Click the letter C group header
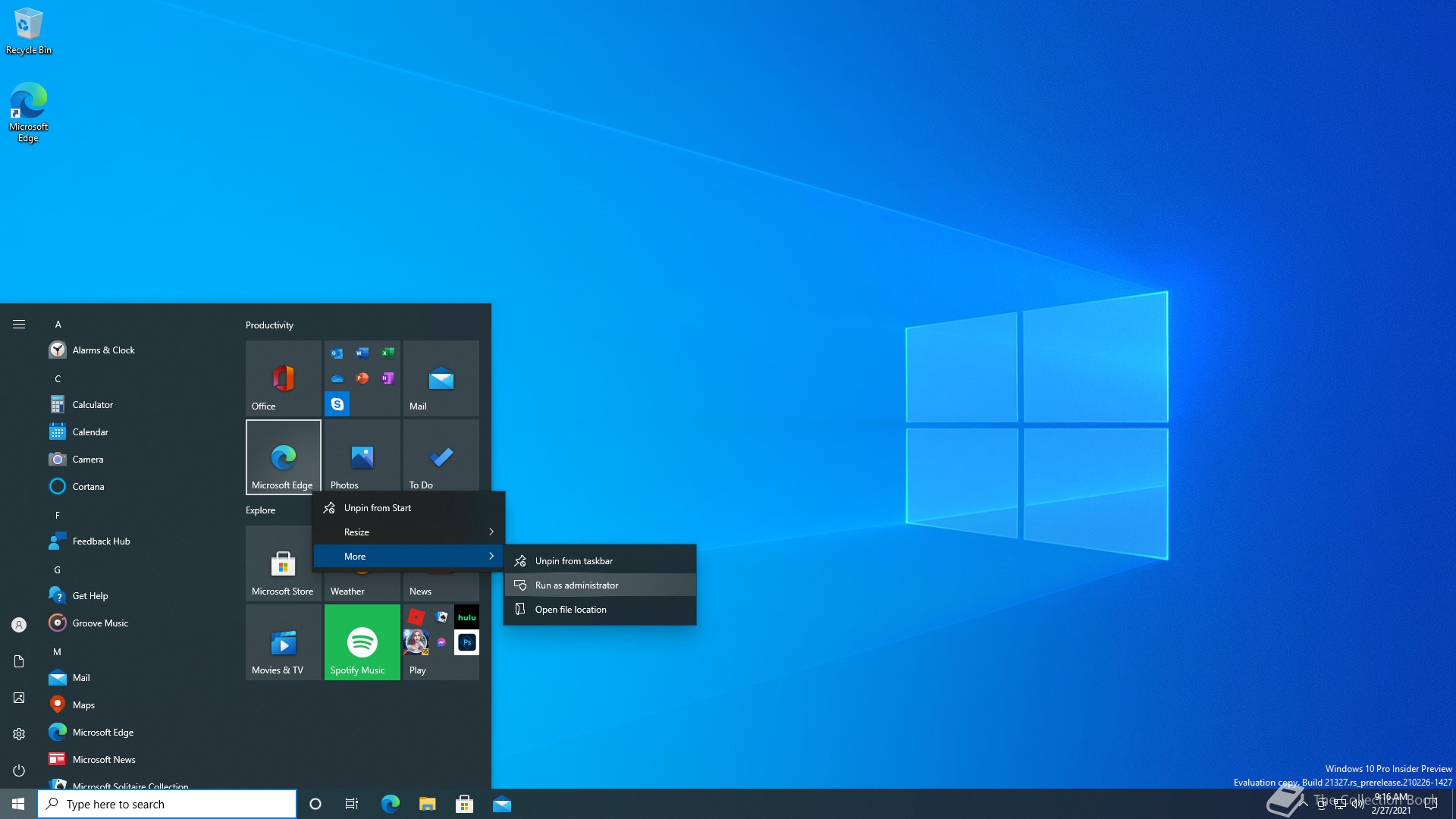The height and width of the screenshot is (819, 1456). [58, 378]
